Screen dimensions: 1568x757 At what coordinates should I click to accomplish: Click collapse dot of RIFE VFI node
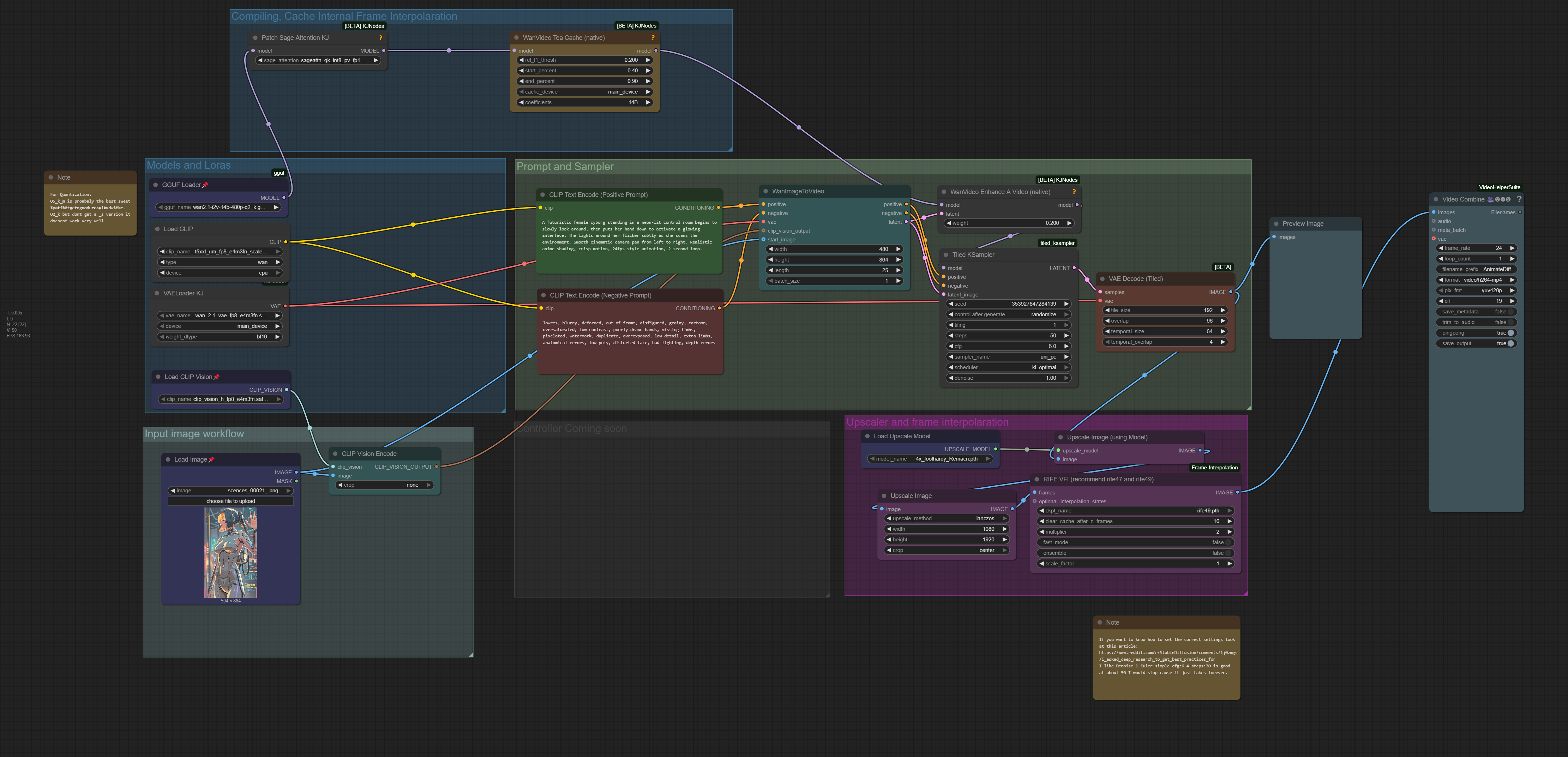coord(1037,480)
